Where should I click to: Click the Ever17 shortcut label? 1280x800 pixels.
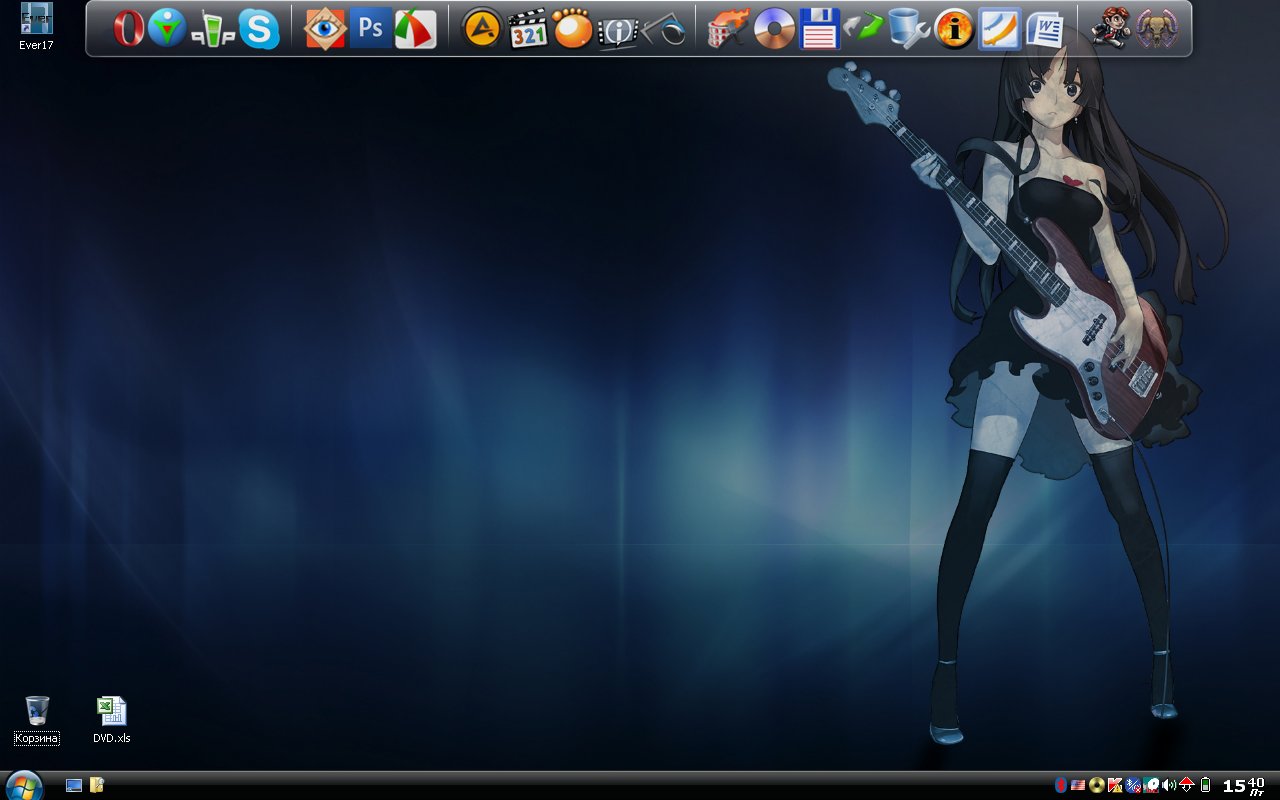click(x=37, y=45)
